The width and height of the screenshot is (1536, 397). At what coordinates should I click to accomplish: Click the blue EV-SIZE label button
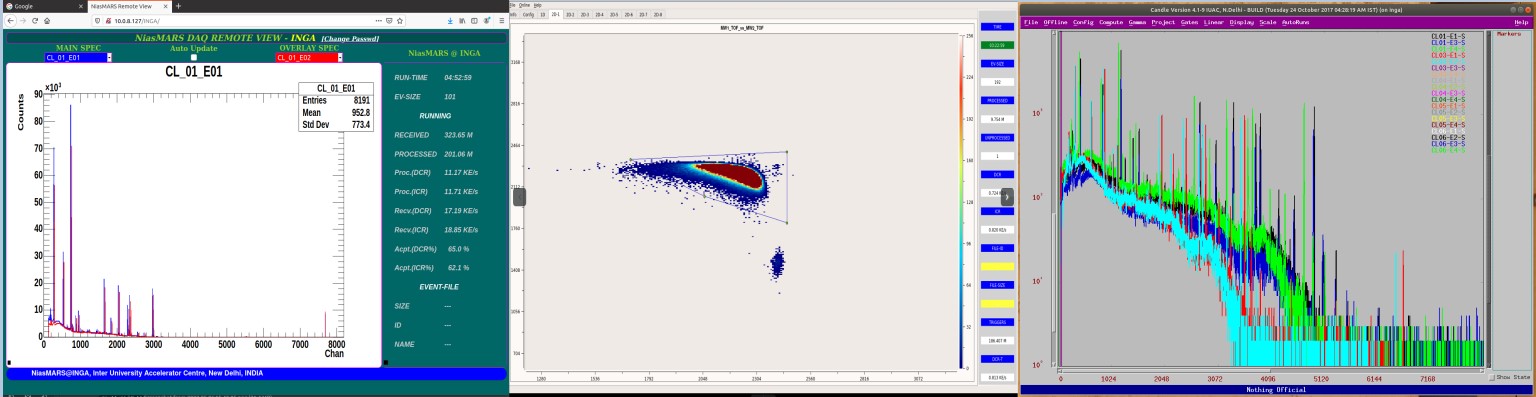[996, 63]
